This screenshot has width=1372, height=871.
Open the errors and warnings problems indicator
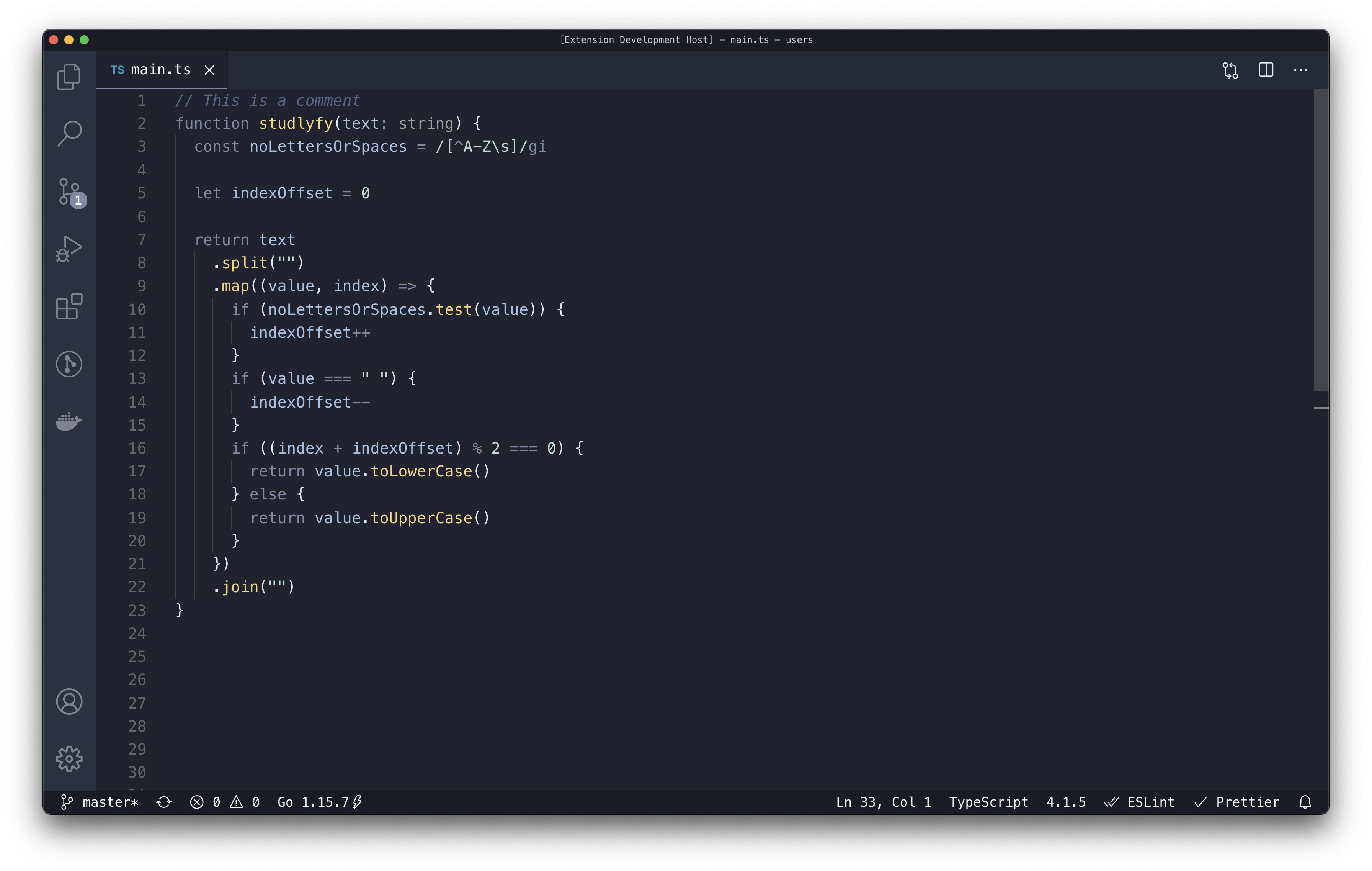(225, 802)
